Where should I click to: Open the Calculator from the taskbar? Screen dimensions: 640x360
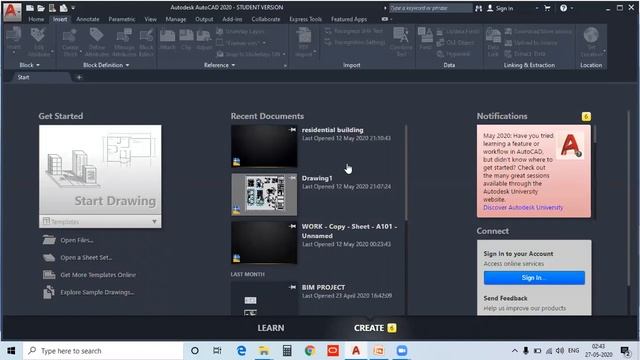287,351
